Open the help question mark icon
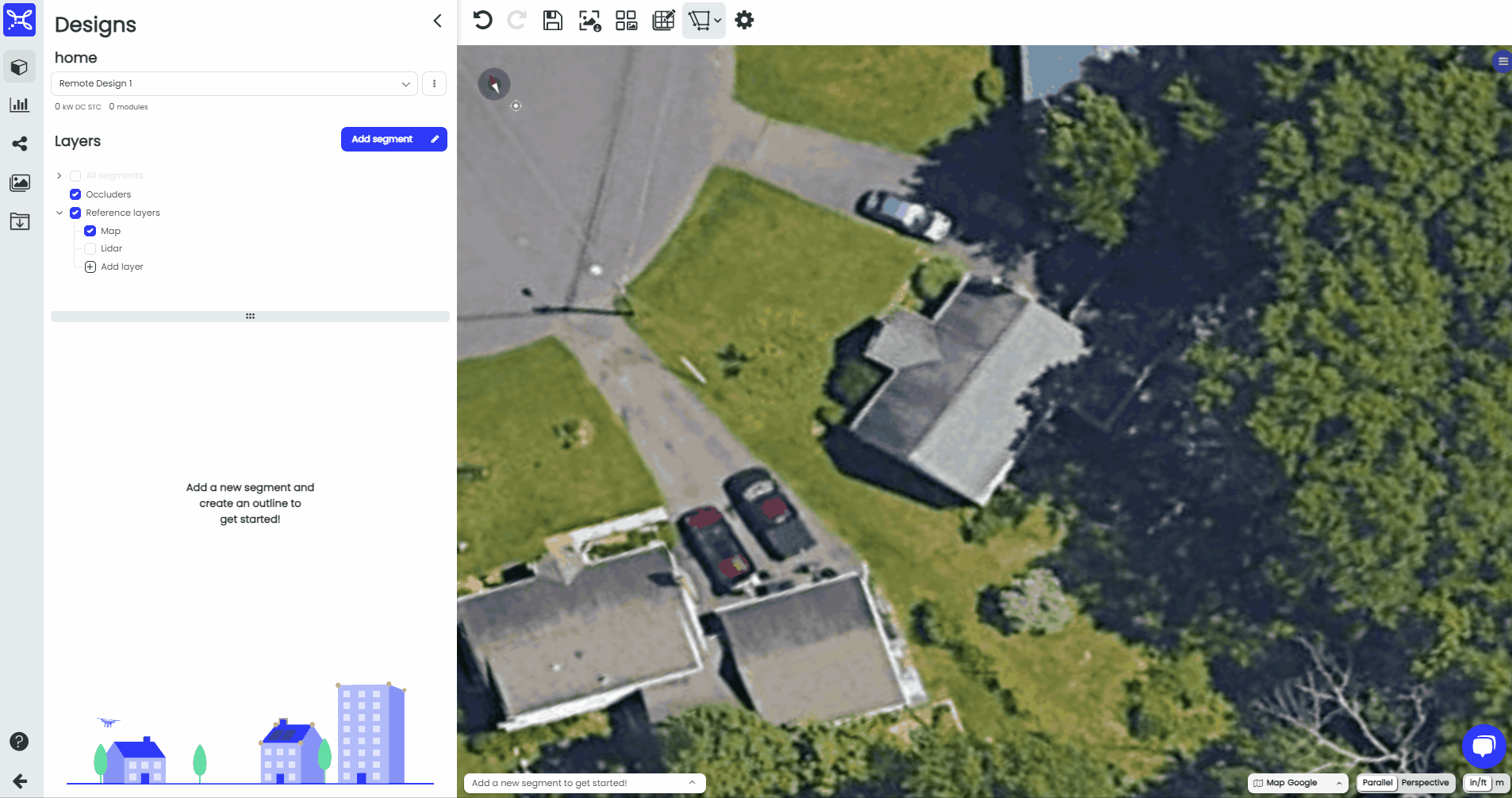1512x798 pixels. point(19,742)
